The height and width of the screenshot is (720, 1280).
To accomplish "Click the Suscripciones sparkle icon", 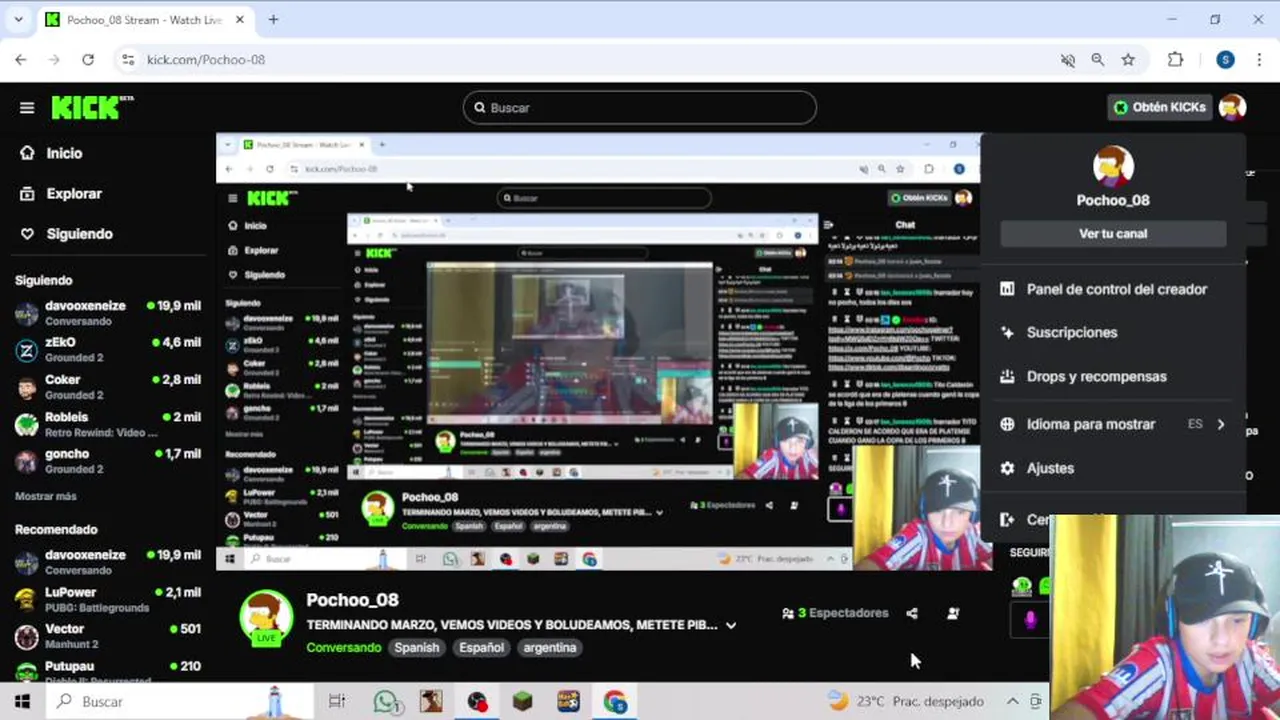I will click(x=1007, y=332).
